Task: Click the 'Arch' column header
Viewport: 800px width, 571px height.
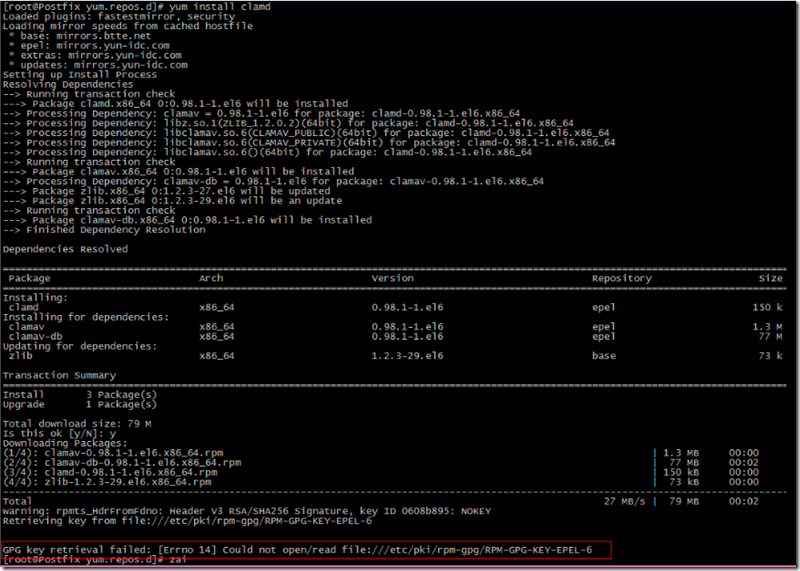Action: [211, 278]
